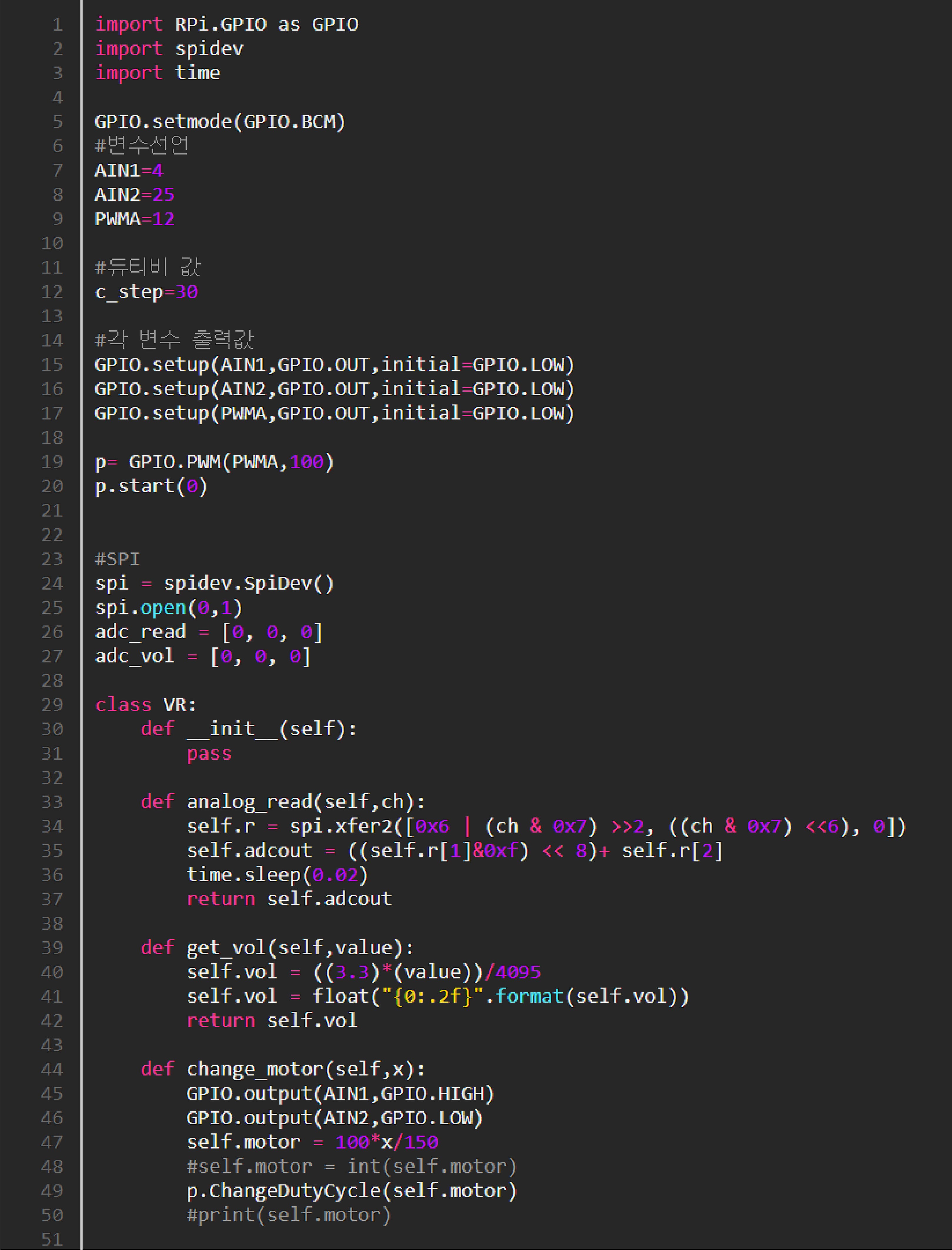The image size is (952, 1250).
Task: Click the commented #print(self.motor) line
Action: [289, 1215]
